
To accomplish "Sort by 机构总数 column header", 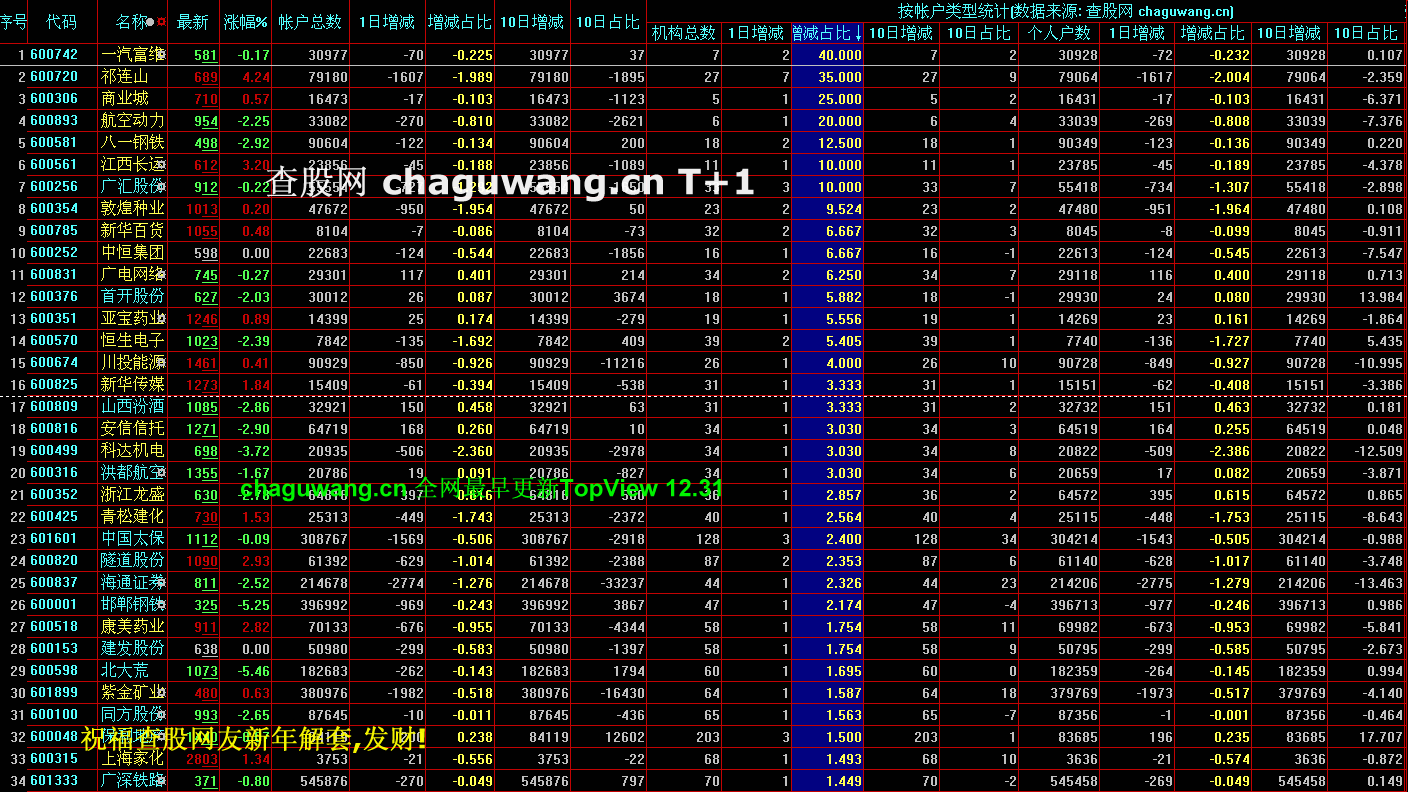I will tap(683, 34).
